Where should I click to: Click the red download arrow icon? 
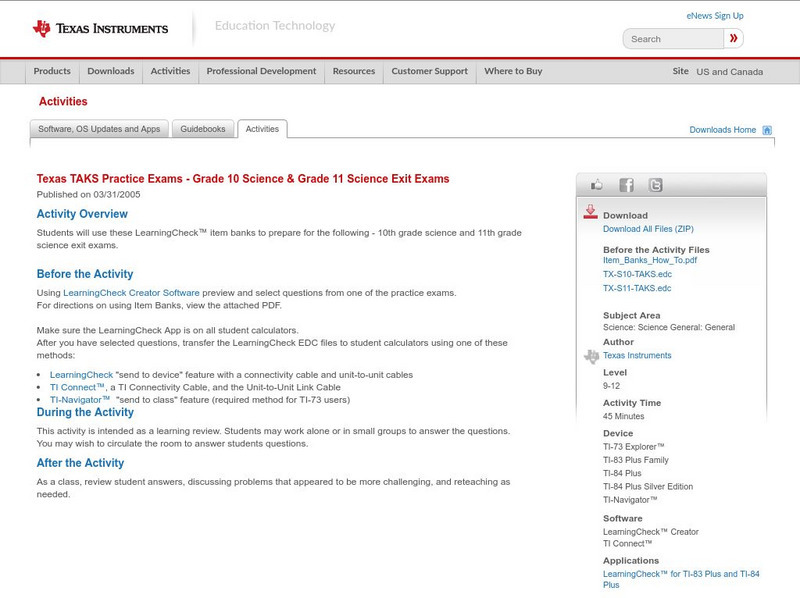coord(591,212)
